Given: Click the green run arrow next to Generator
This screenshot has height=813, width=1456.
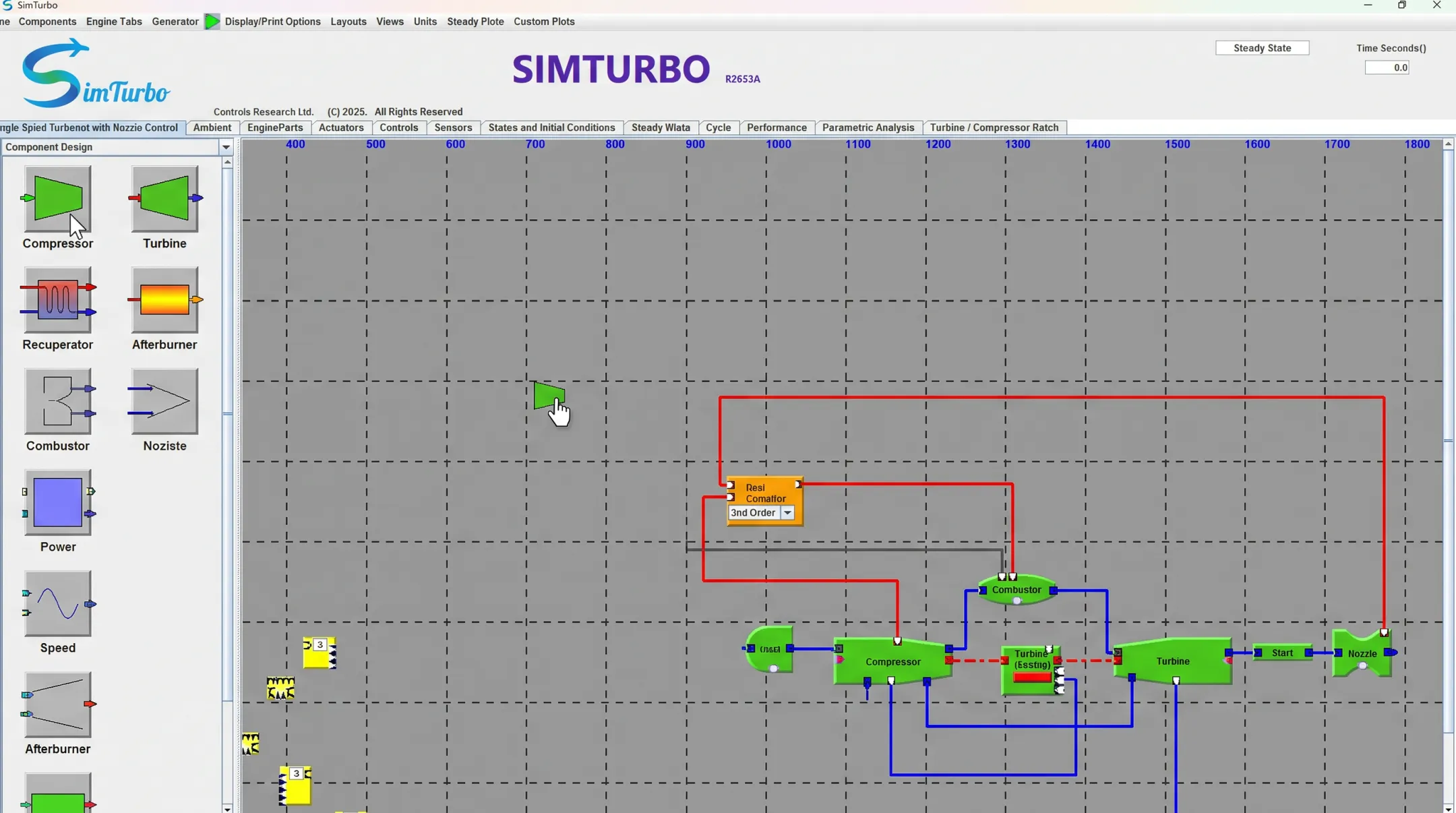Looking at the screenshot, I should (x=212, y=22).
